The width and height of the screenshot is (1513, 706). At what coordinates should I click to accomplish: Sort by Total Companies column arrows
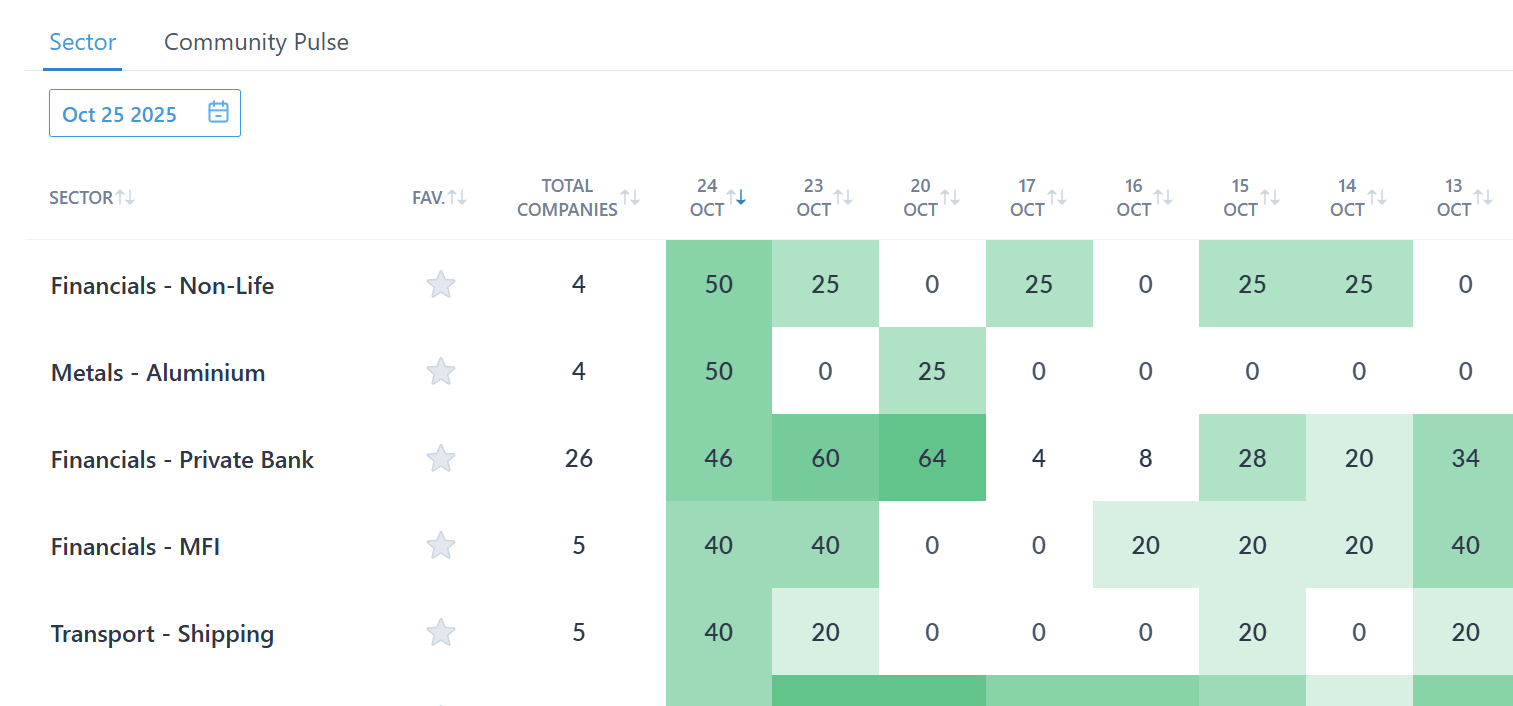[x=630, y=197]
